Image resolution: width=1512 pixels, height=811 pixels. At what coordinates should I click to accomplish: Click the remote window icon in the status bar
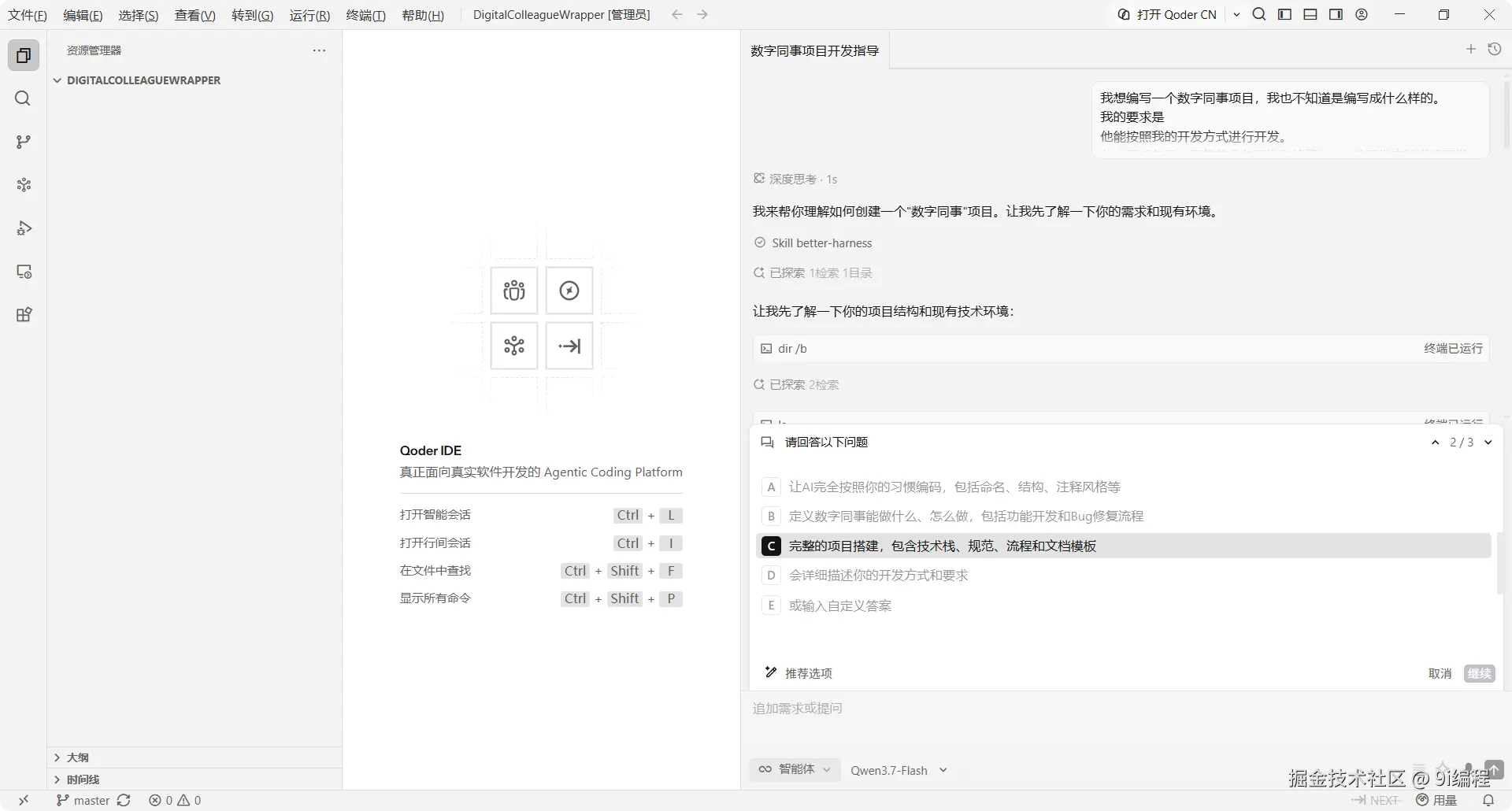point(24,800)
